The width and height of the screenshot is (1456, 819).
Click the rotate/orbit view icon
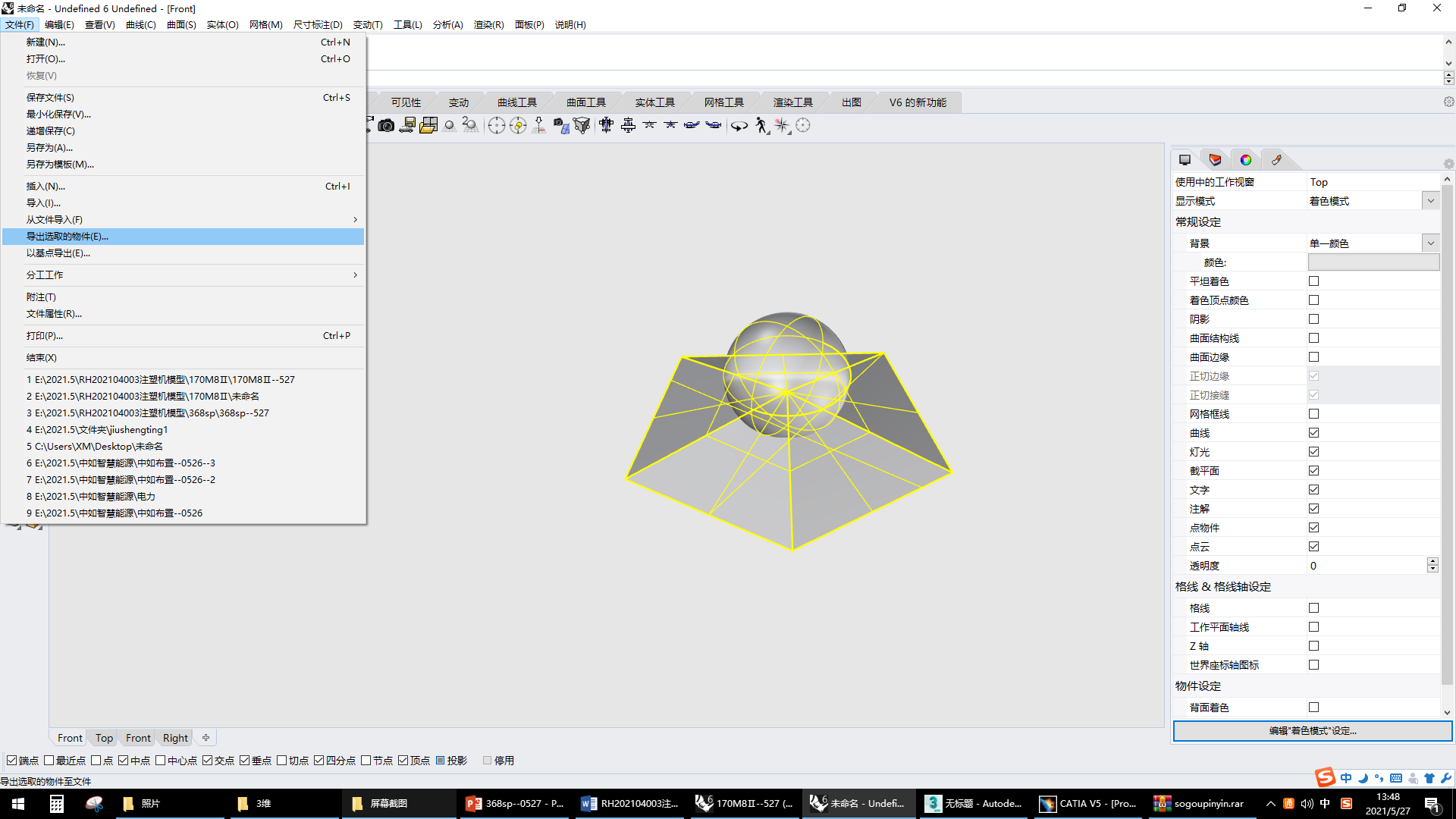[x=740, y=125]
